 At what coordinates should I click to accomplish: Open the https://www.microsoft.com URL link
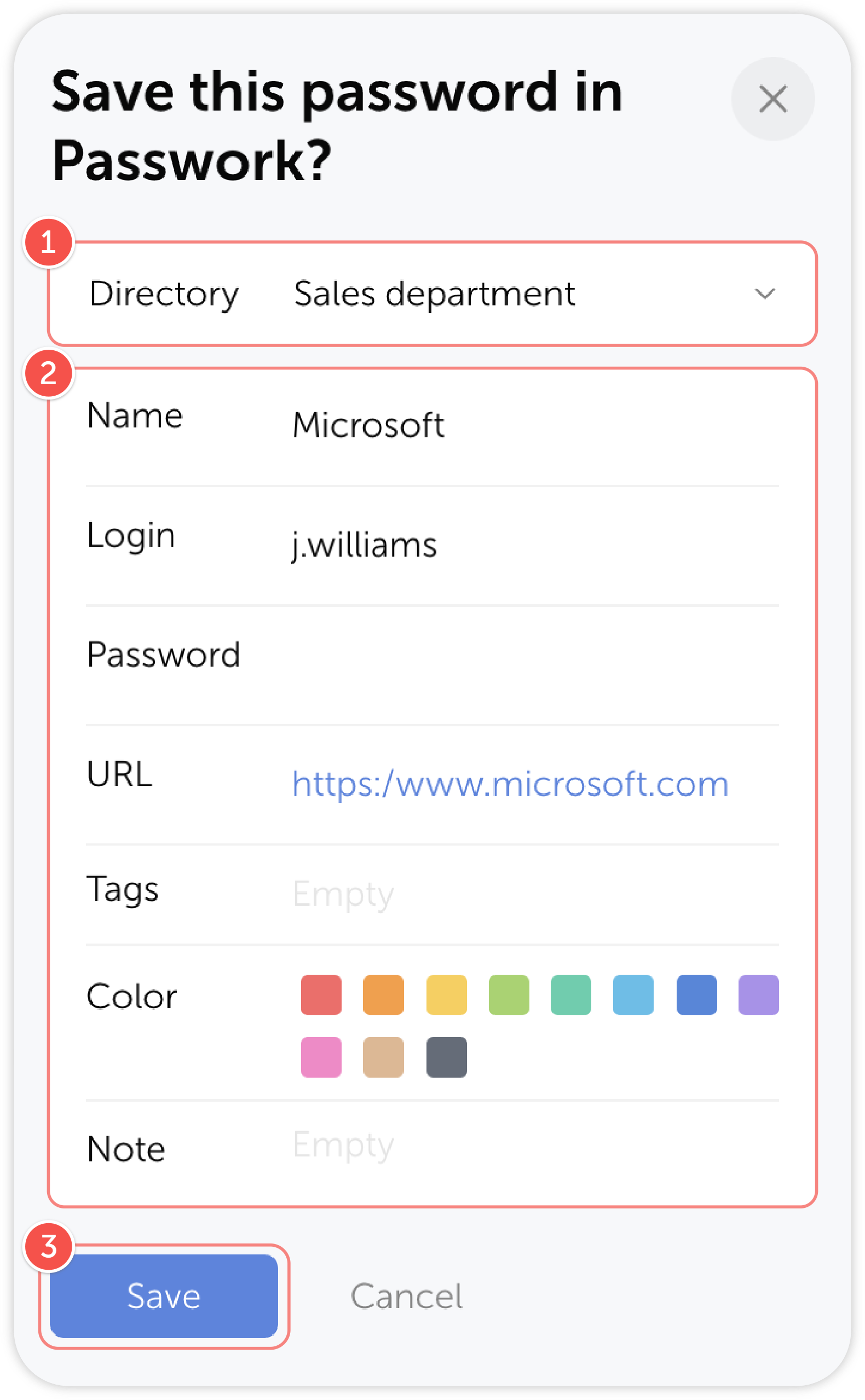[x=510, y=784]
